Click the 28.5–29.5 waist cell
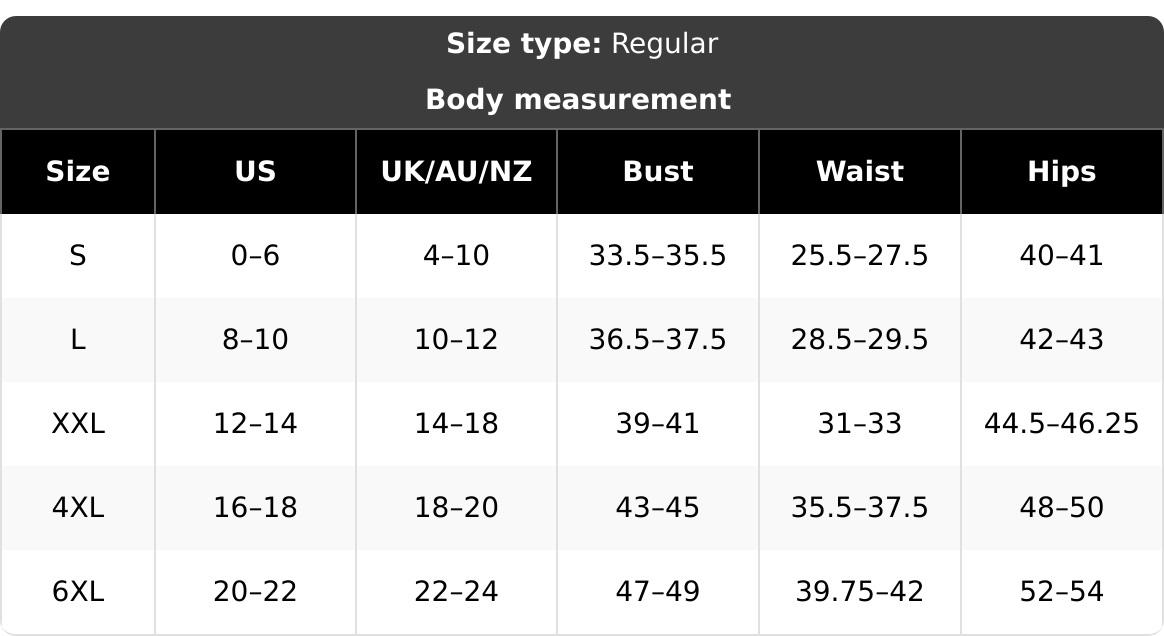1164x636 pixels. pyautogui.click(x=860, y=340)
